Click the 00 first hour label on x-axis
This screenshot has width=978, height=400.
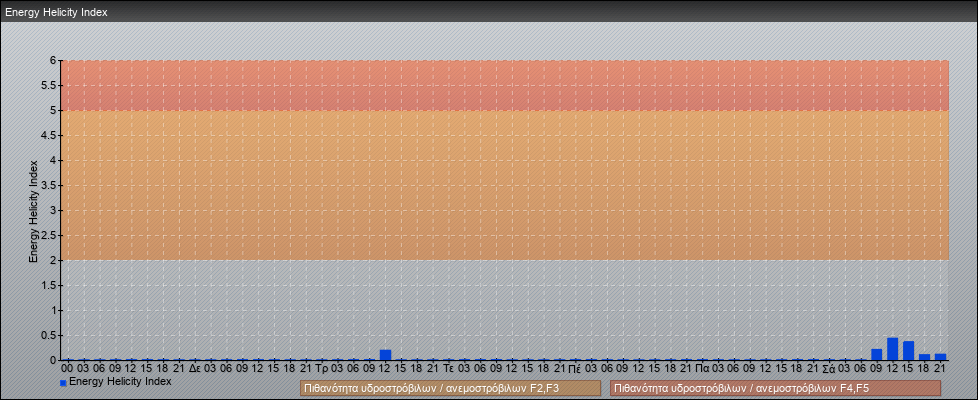point(67,368)
